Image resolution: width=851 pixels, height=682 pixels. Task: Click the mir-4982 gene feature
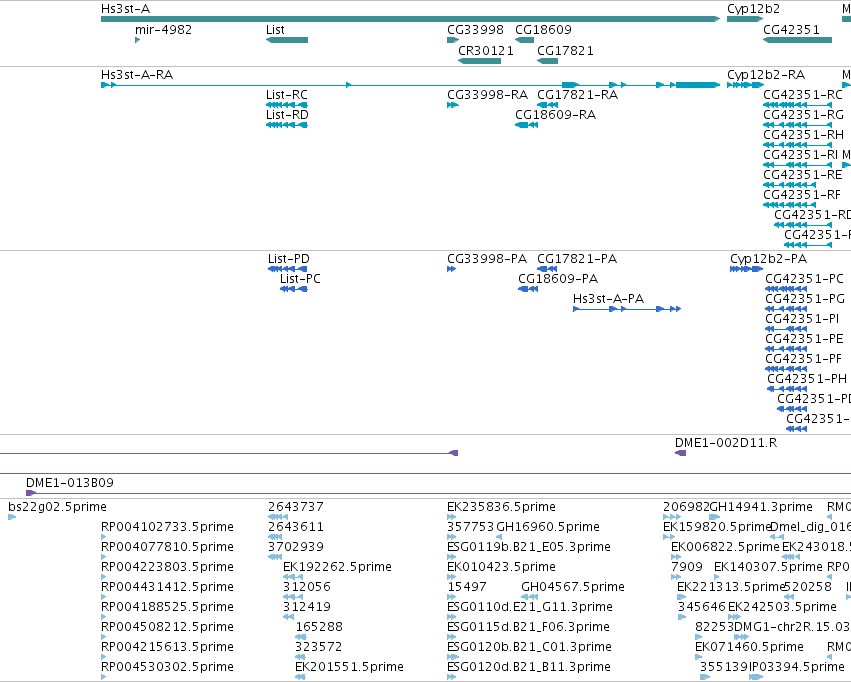click(137, 40)
